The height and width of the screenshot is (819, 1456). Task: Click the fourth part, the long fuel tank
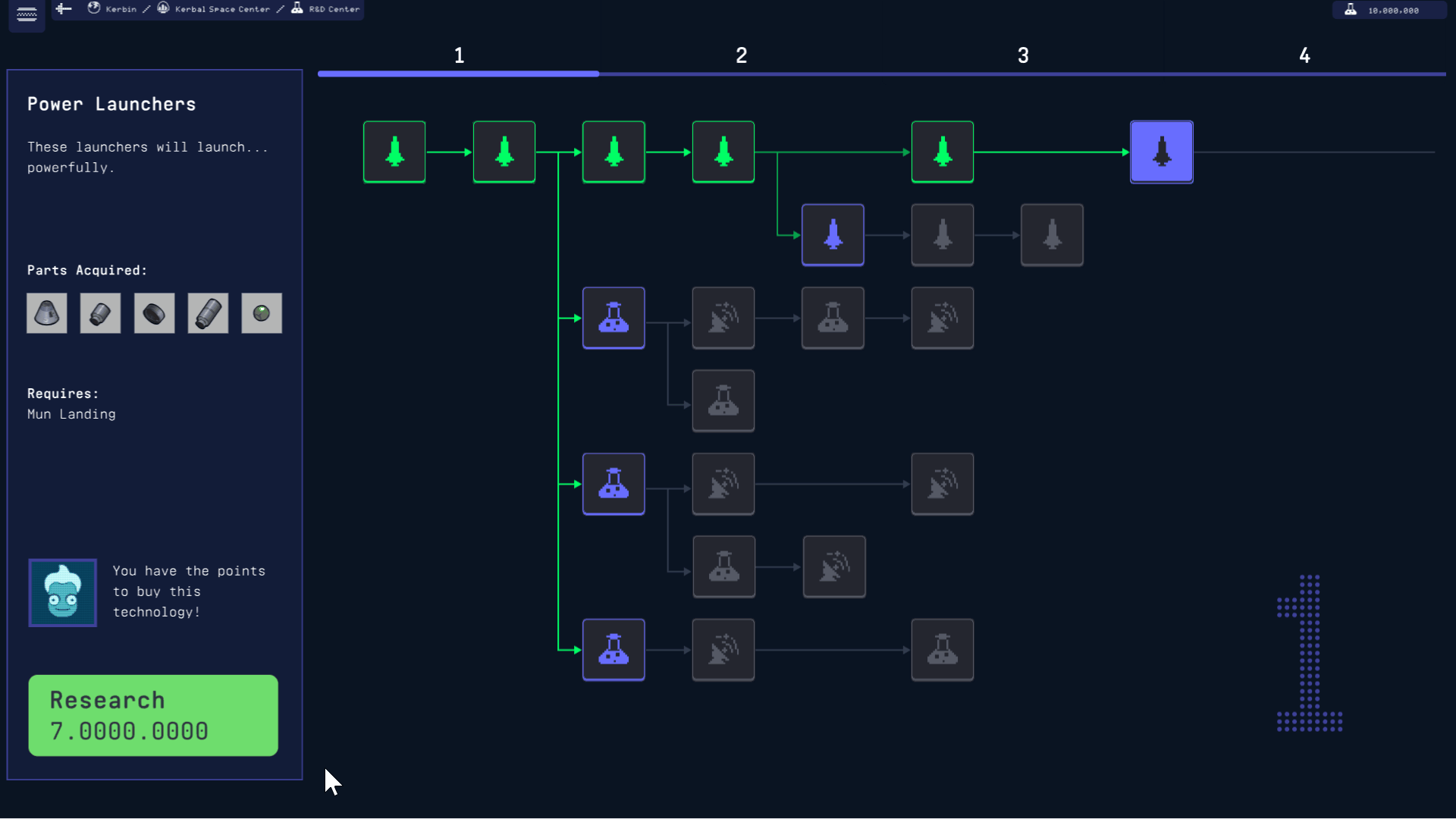tap(208, 313)
